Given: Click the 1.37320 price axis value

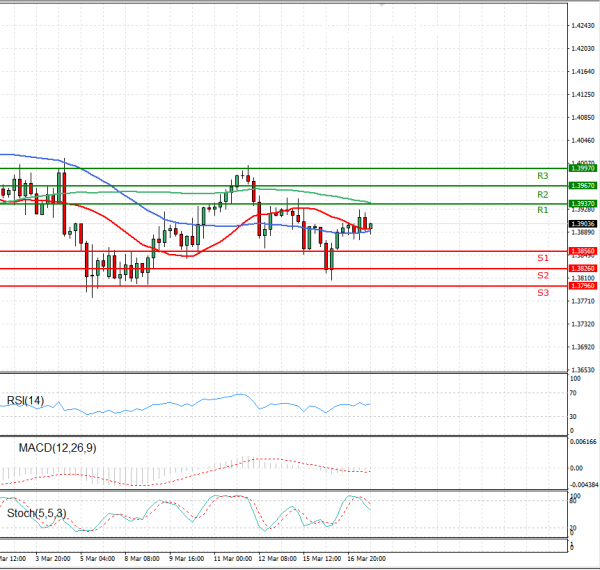Looking at the screenshot, I should click(583, 324).
